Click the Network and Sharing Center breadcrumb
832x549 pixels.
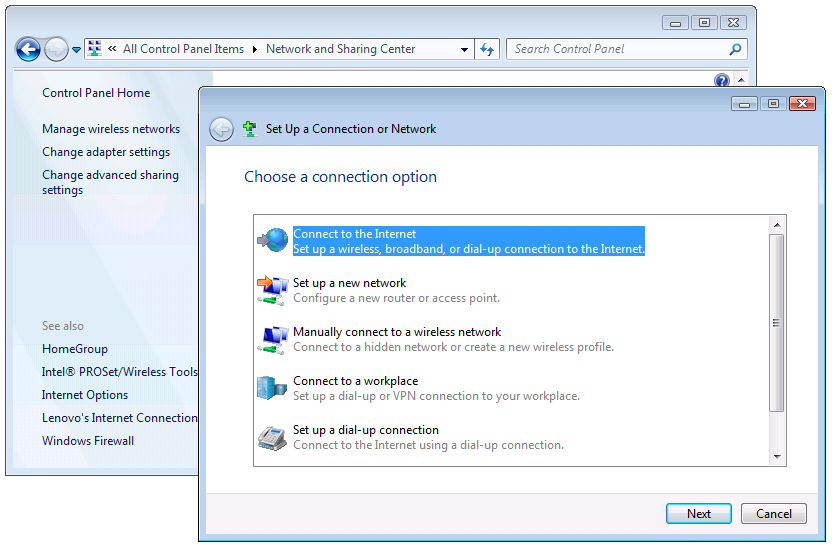click(x=341, y=49)
